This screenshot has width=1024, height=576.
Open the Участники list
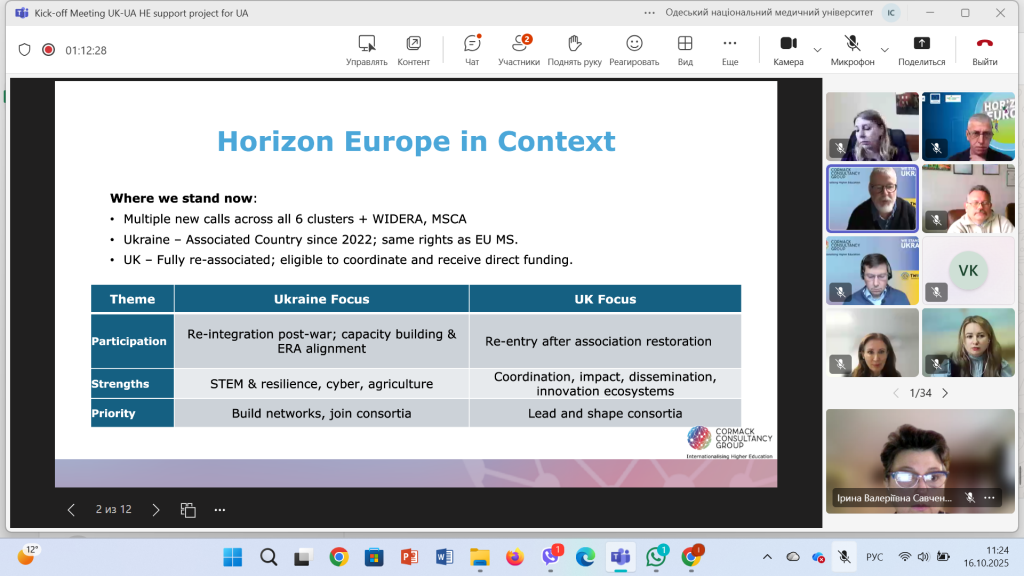(519, 50)
